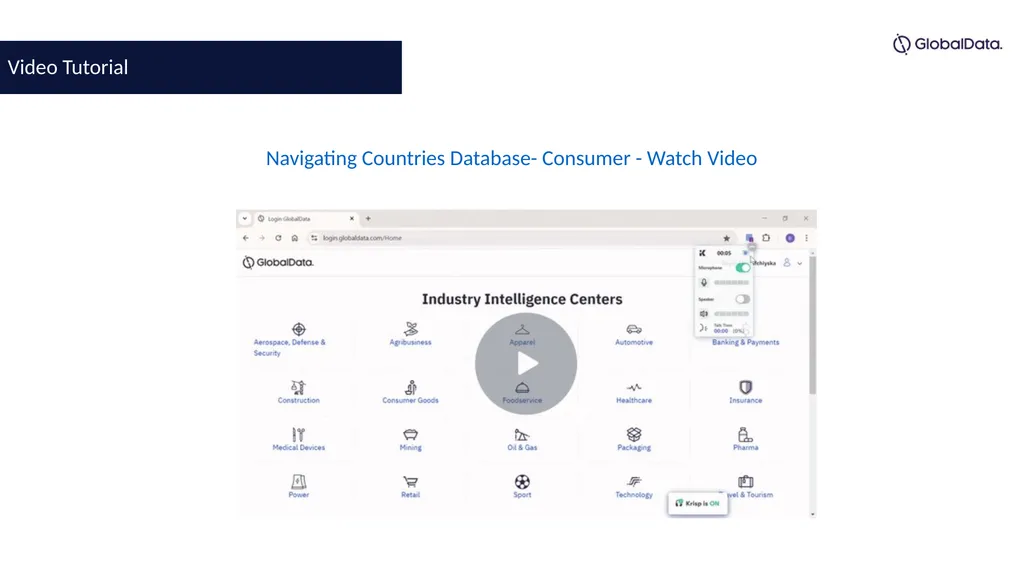Click the GlobalData logo inside the browser page
1024x575 pixels.
click(x=278, y=262)
